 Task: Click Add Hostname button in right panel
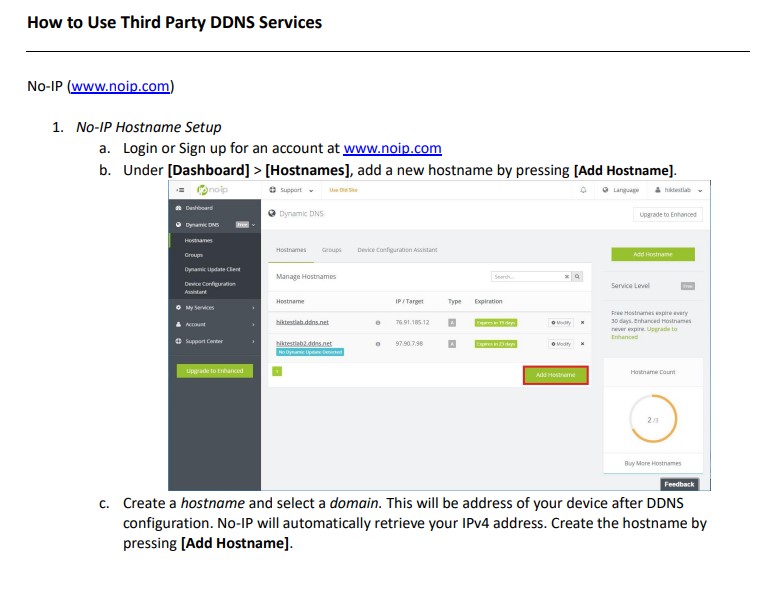tap(653, 254)
